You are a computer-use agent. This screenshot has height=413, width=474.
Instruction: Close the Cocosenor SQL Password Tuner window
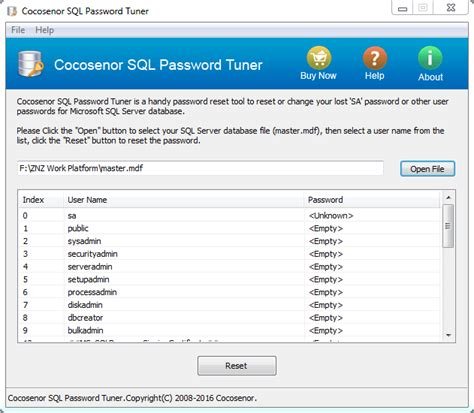click(x=451, y=8)
